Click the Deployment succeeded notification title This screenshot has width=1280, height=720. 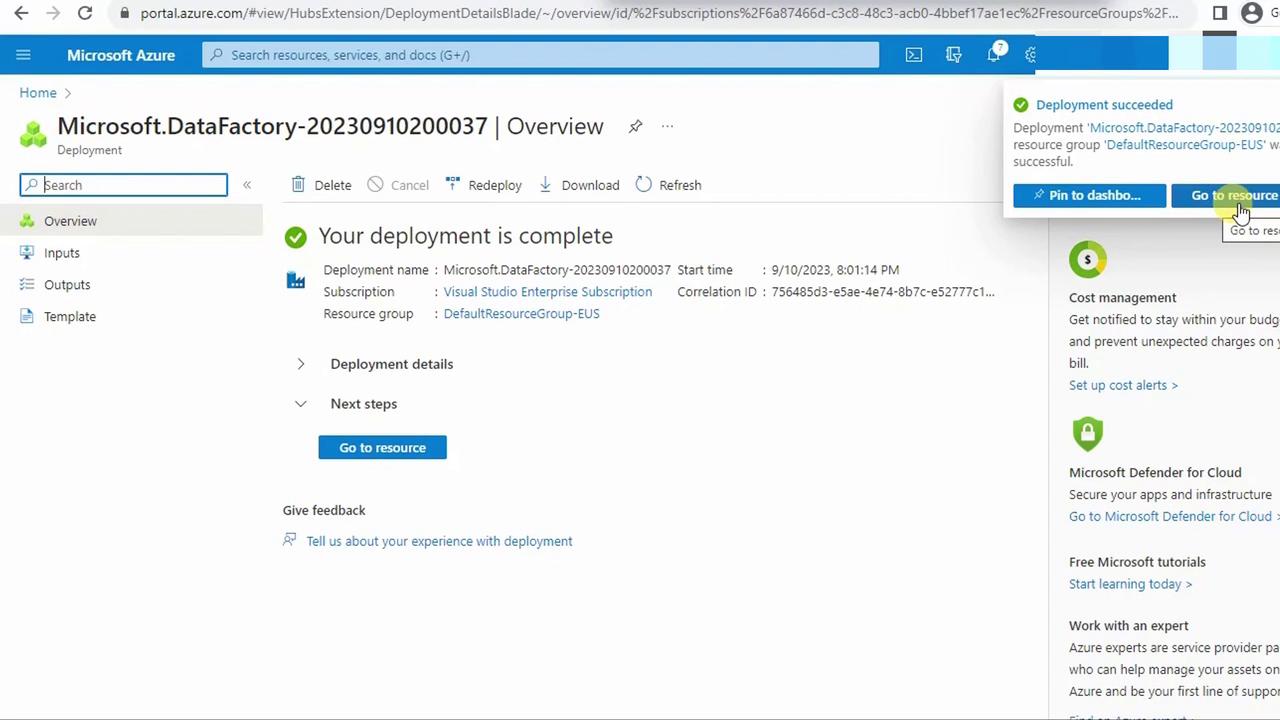(x=1104, y=105)
